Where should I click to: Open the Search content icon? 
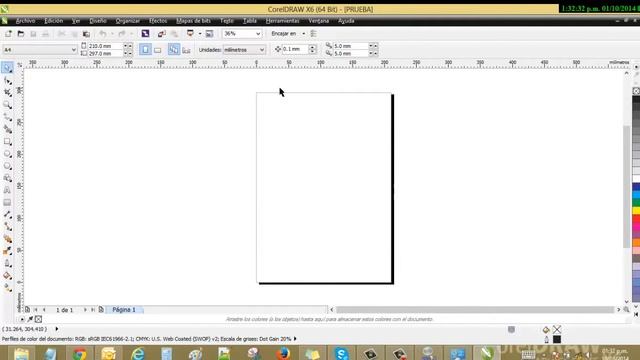click(x=145, y=33)
